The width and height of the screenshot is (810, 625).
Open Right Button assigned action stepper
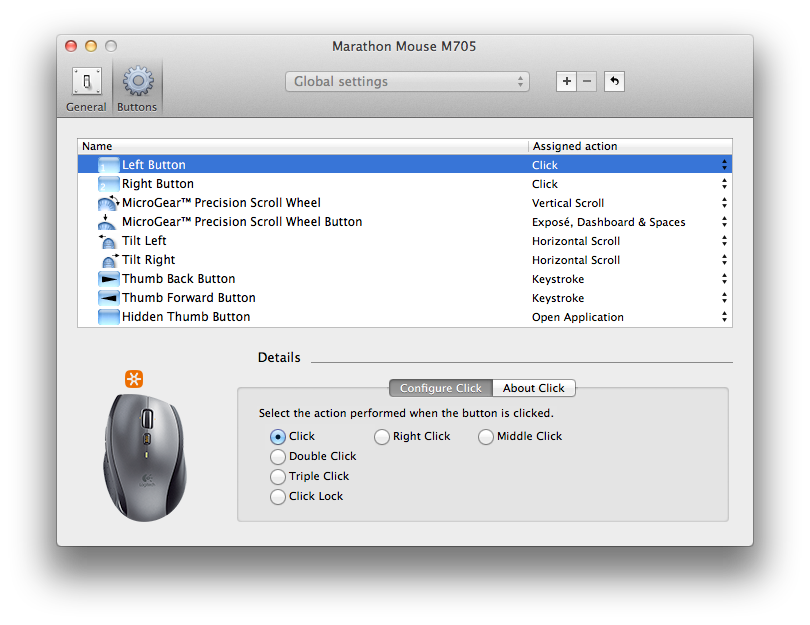(724, 184)
